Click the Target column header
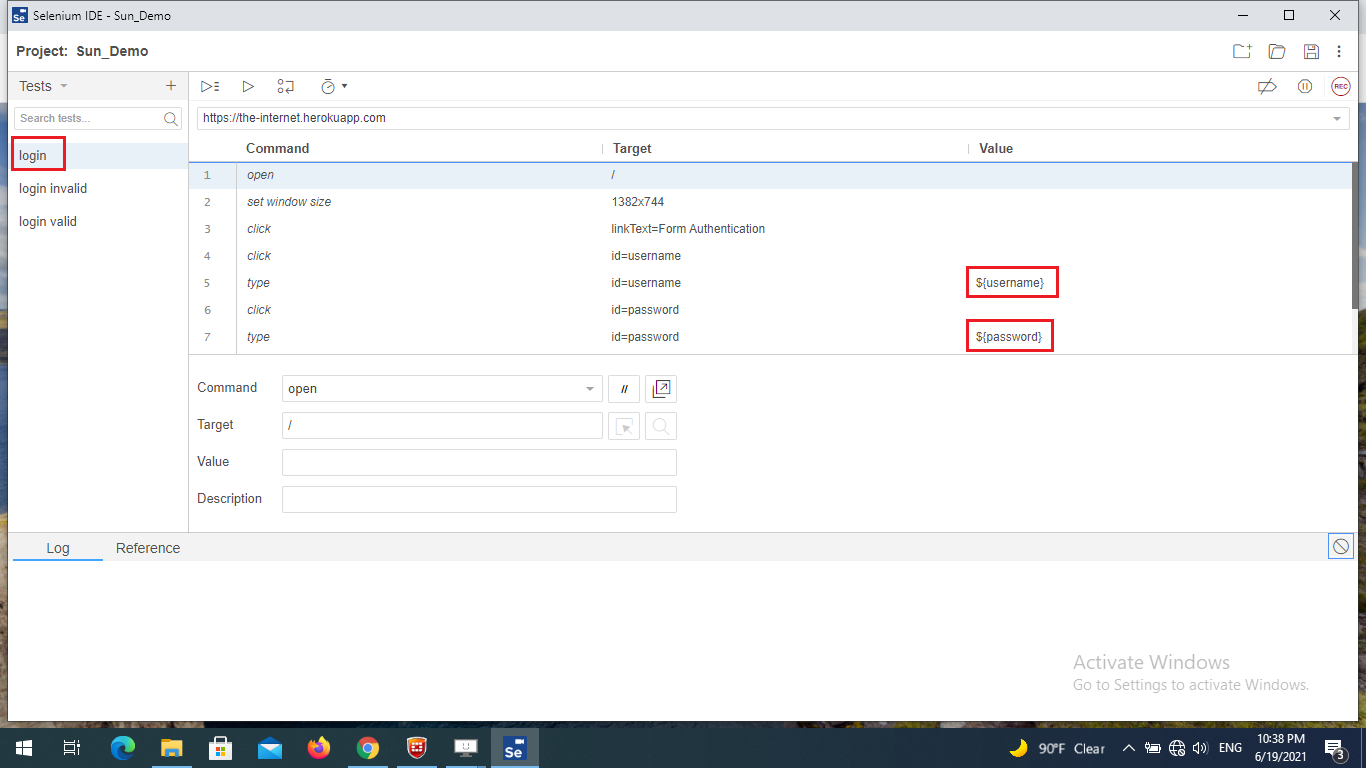The width and height of the screenshot is (1366, 768). [632, 149]
